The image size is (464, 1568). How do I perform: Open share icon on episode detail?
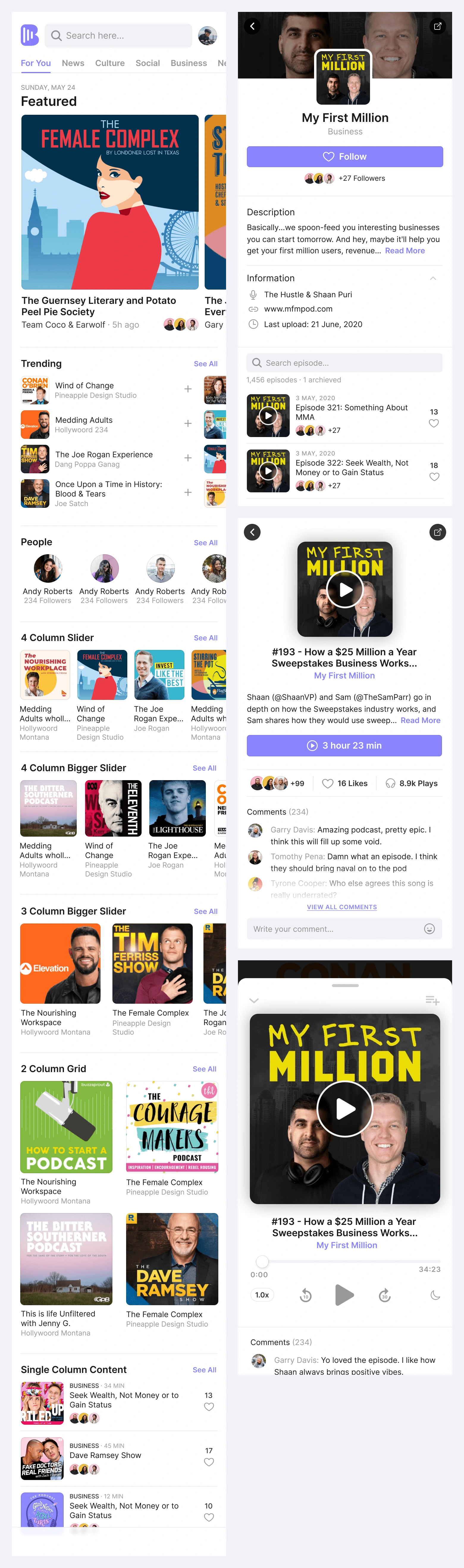[x=437, y=532]
